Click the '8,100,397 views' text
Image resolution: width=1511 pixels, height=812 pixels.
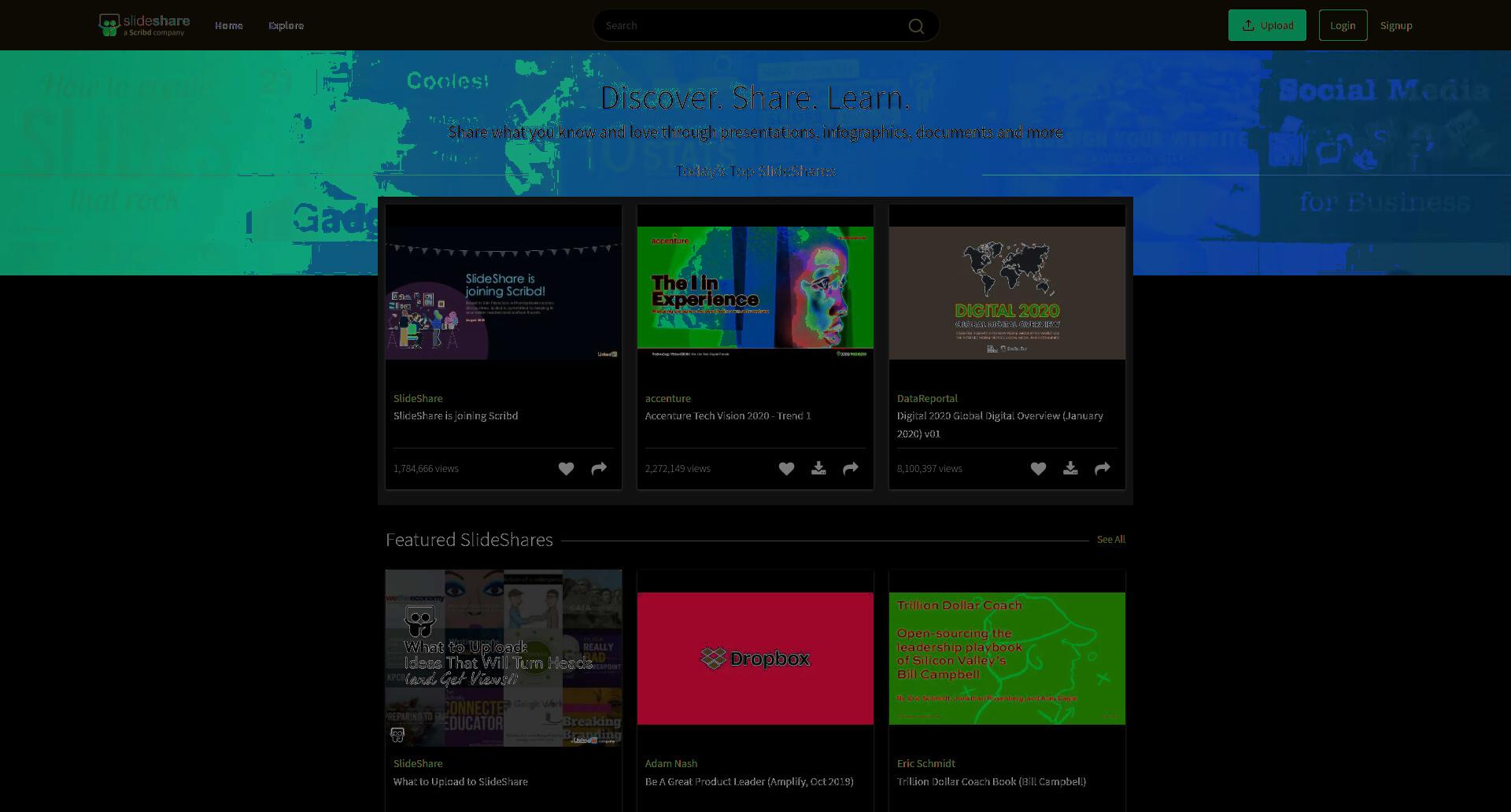(x=929, y=469)
